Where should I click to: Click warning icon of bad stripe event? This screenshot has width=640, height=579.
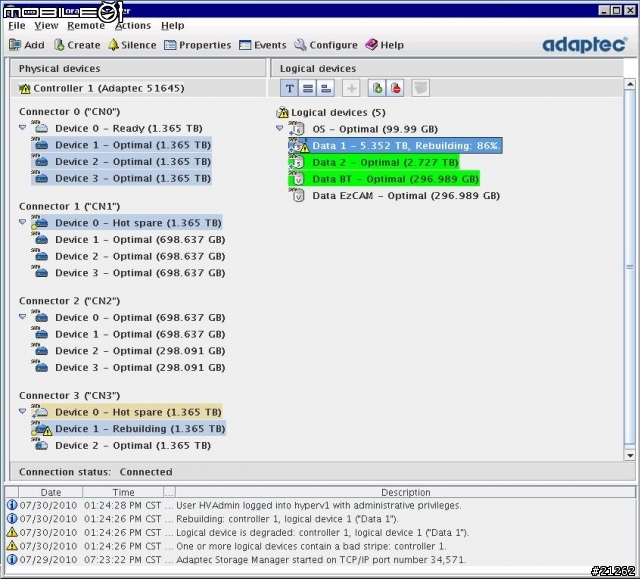click(x=12, y=546)
